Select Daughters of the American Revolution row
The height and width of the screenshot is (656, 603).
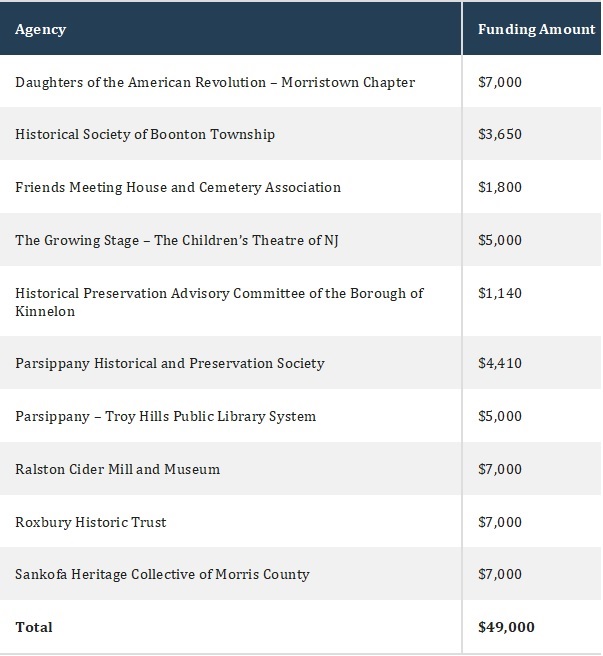[215, 81]
